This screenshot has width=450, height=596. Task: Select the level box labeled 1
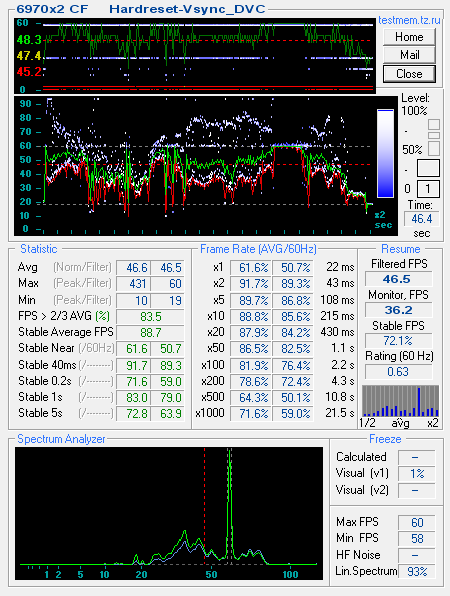click(x=428, y=189)
